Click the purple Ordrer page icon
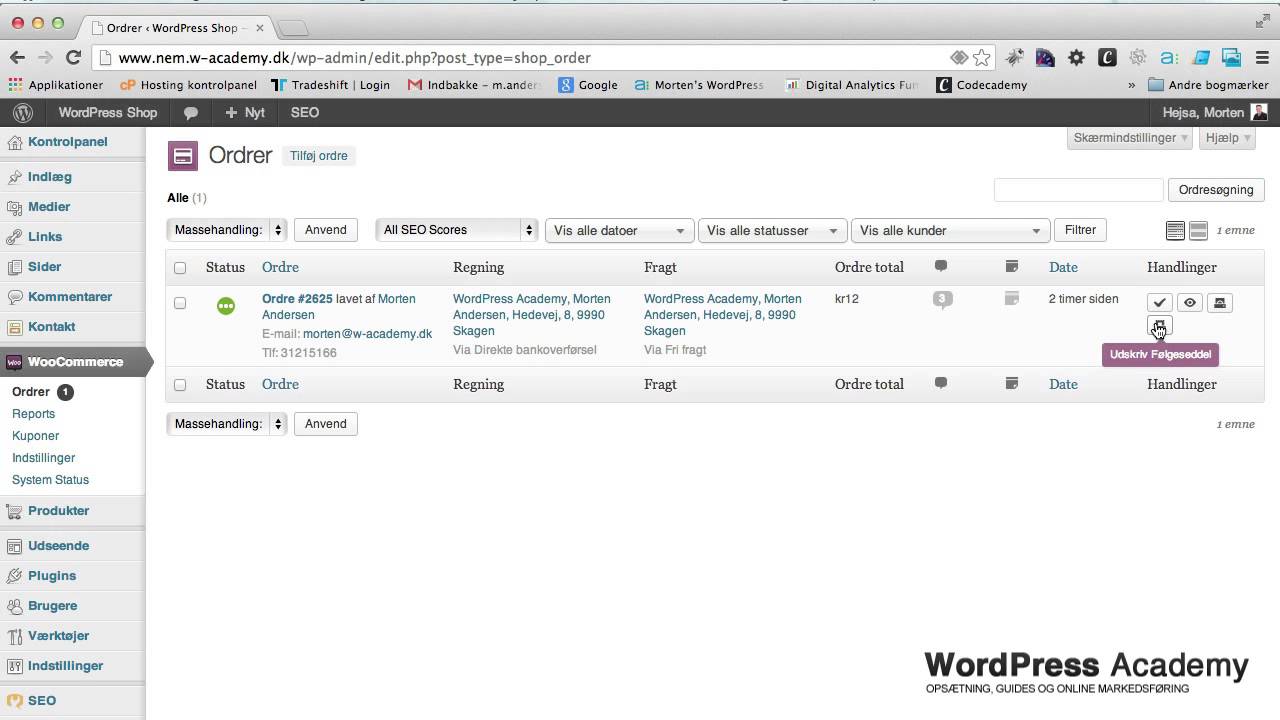The image size is (1280, 720). point(183,156)
